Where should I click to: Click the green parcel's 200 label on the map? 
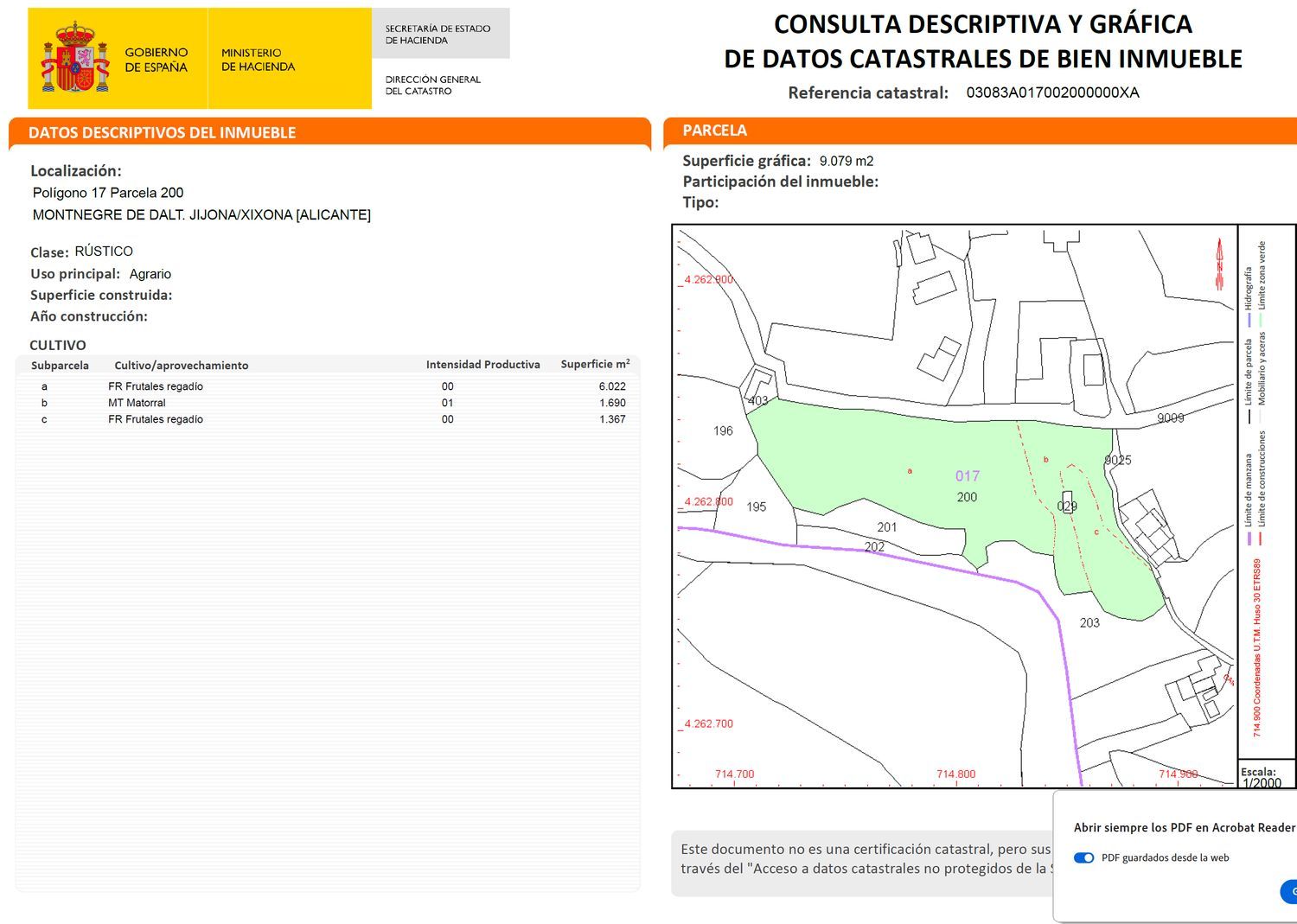click(x=967, y=497)
